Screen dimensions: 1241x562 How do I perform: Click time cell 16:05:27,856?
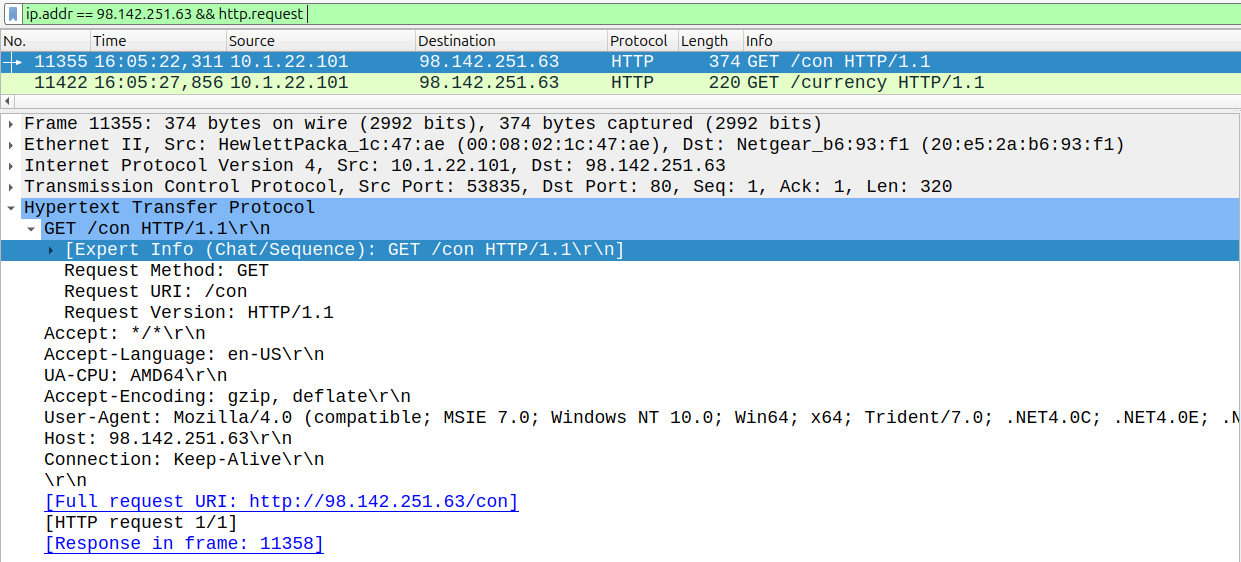[x=159, y=83]
